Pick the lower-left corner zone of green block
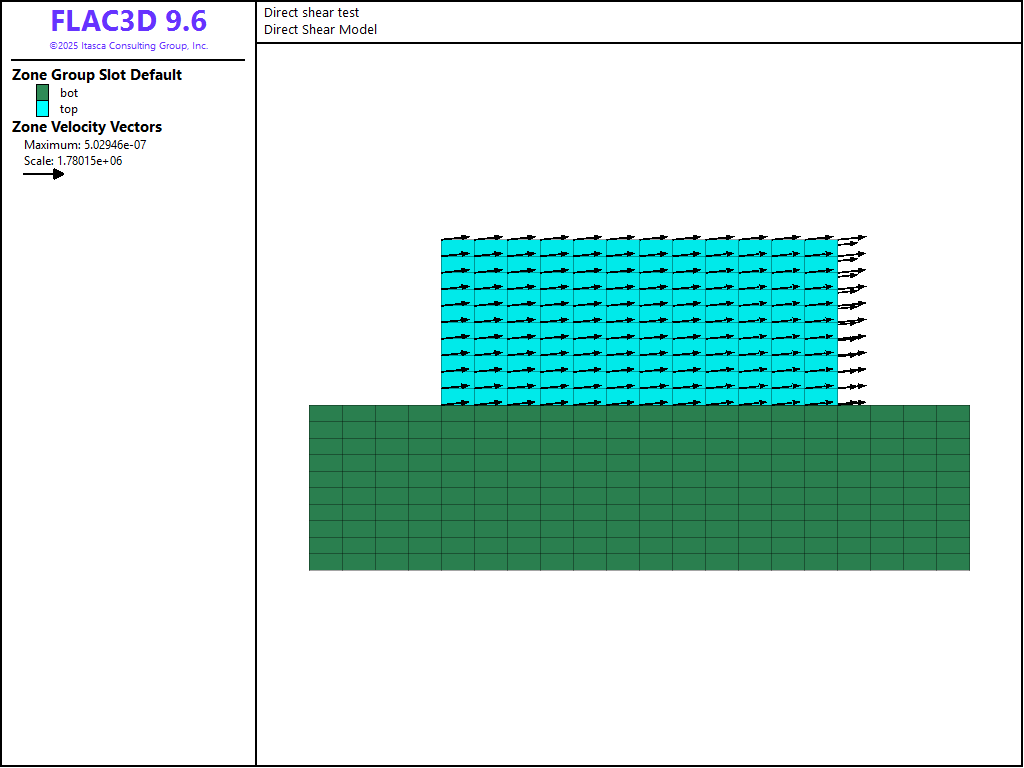This screenshot has width=1024, height=768. 326,562
